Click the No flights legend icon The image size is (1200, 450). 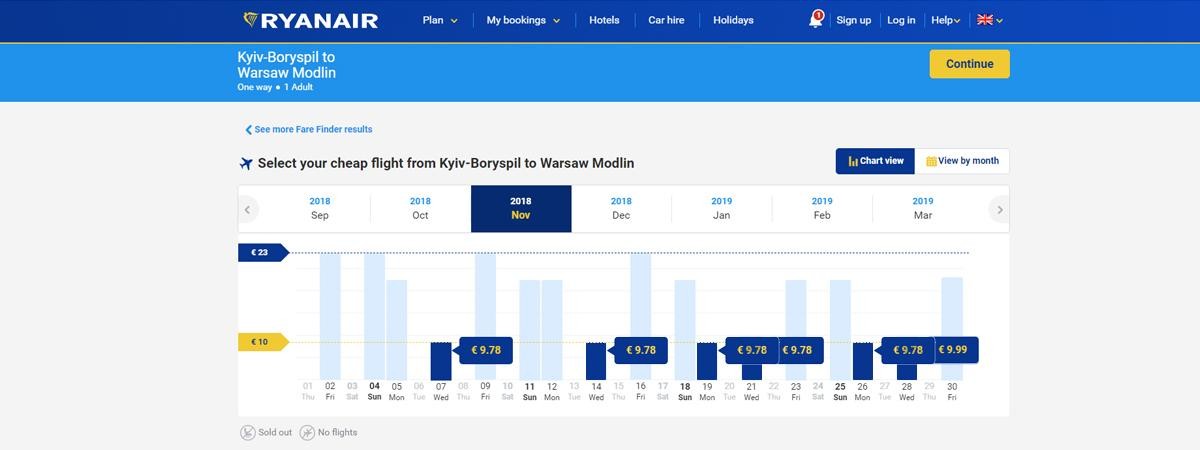click(307, 433)
